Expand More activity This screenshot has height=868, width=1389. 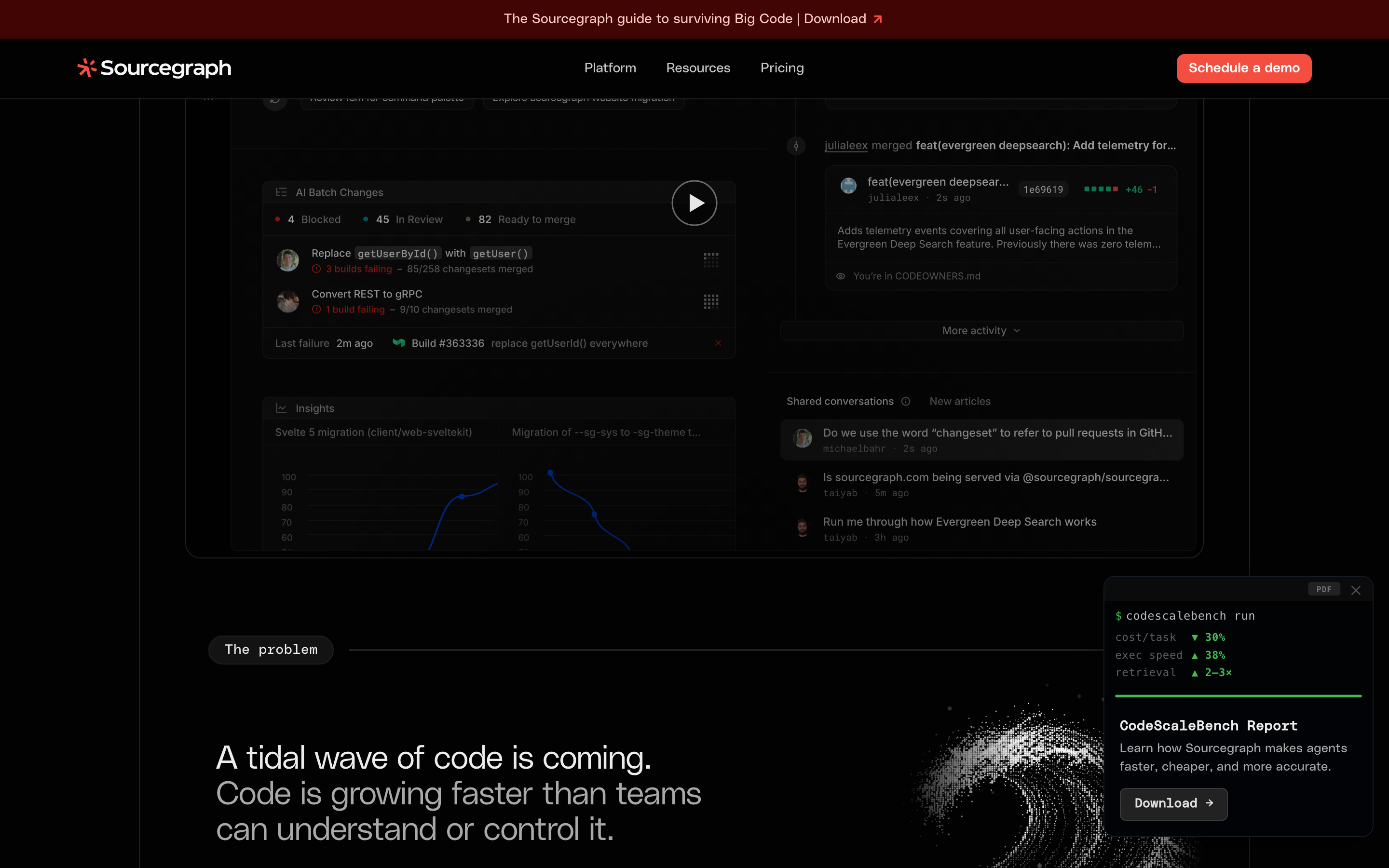coord(981,331)
